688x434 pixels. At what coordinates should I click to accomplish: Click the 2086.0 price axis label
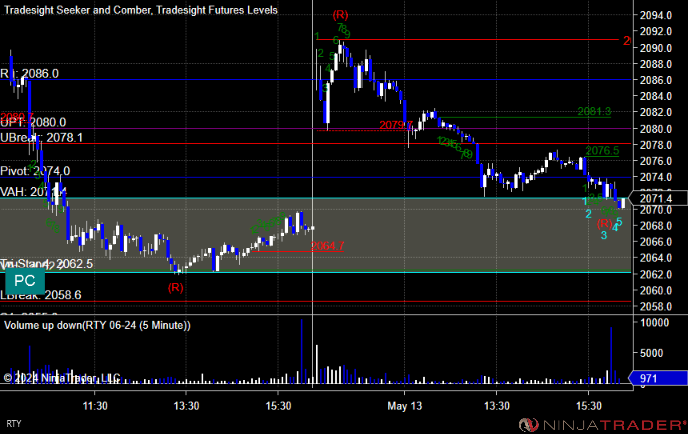pyautogui.click(x=656, y=80)
